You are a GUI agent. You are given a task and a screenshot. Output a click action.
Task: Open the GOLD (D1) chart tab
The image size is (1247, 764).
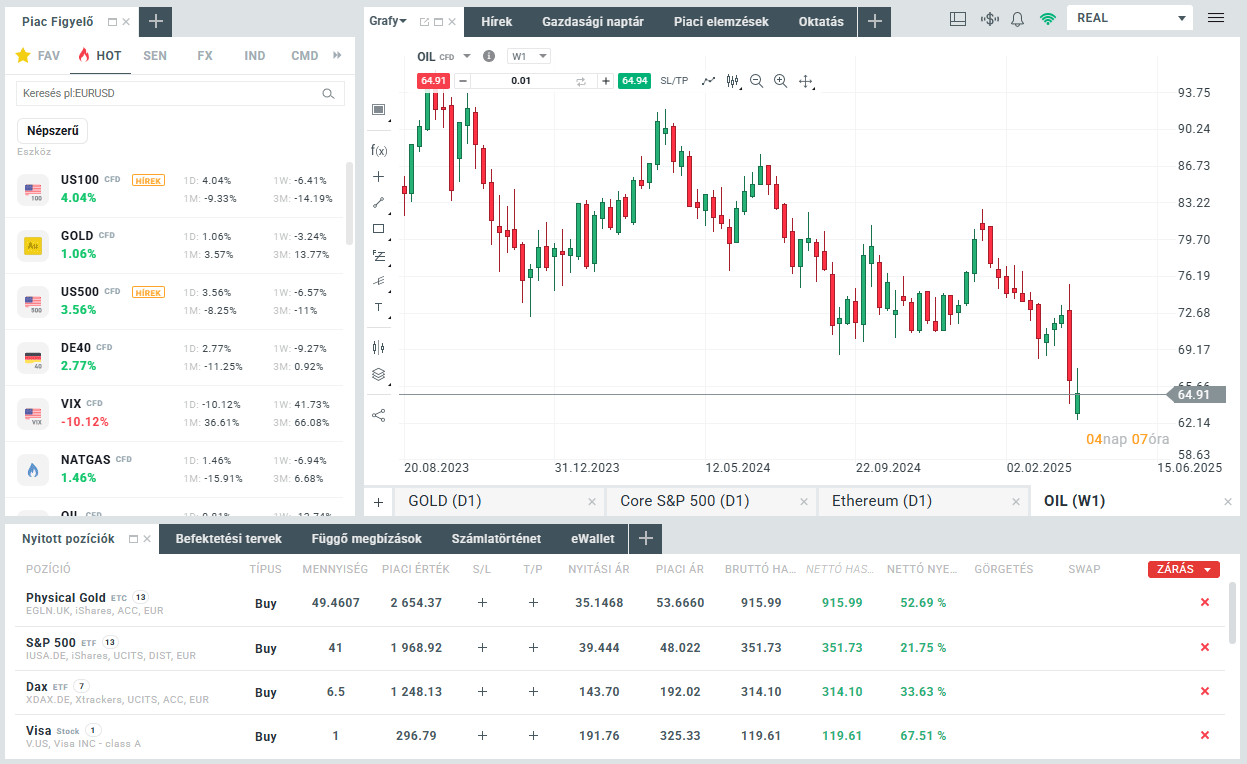[x=445, y=501]
